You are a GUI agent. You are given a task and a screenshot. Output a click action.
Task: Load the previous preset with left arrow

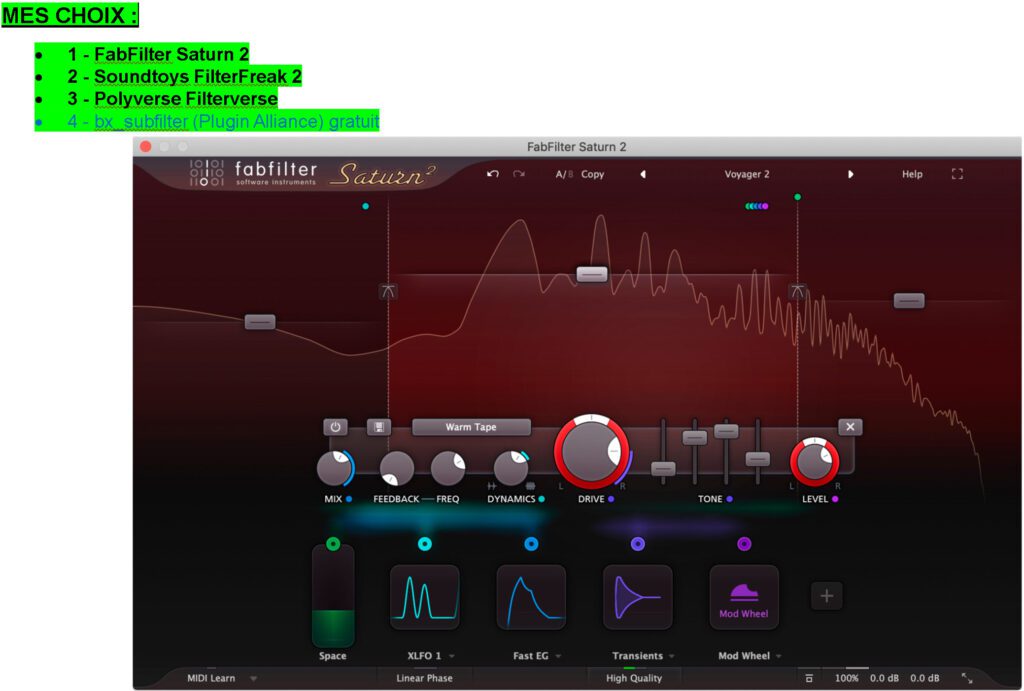point(643,174)
